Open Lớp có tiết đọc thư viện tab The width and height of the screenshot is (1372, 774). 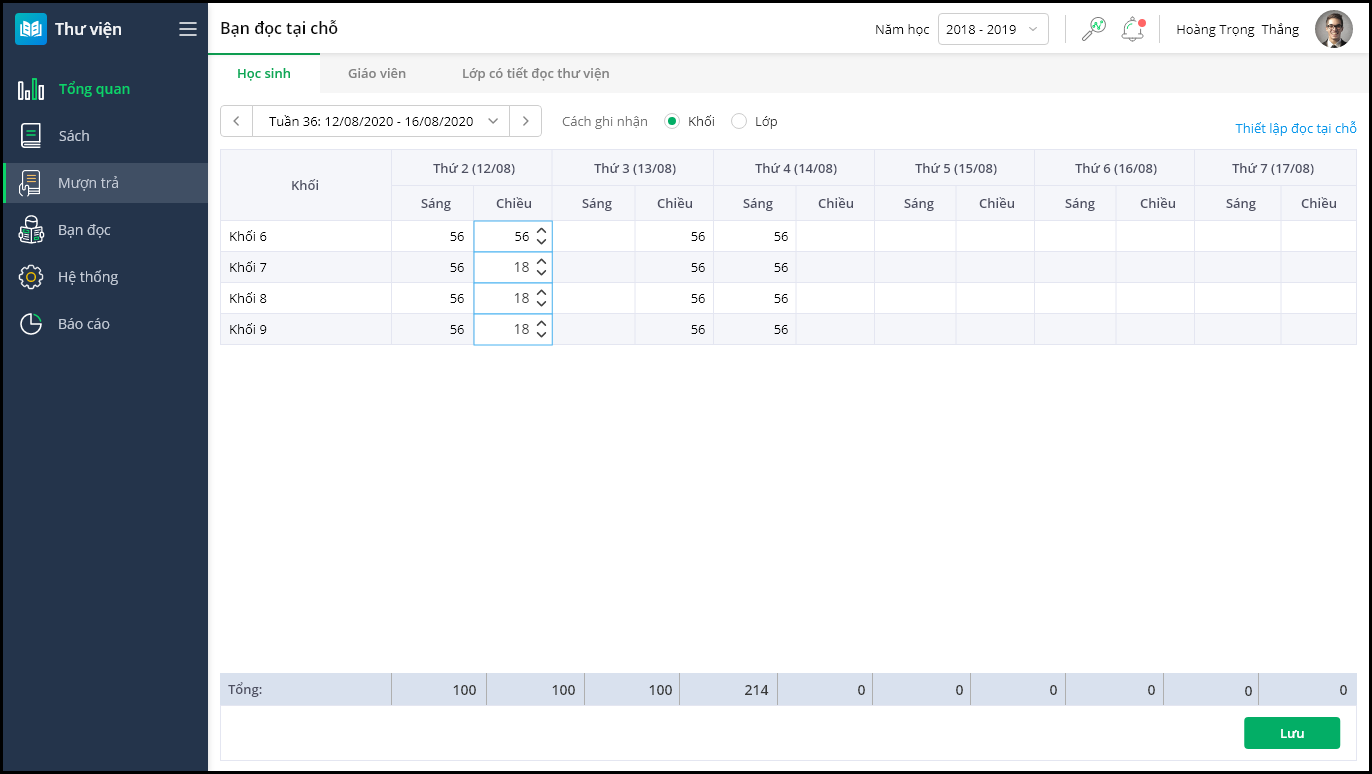coord(535,73)
